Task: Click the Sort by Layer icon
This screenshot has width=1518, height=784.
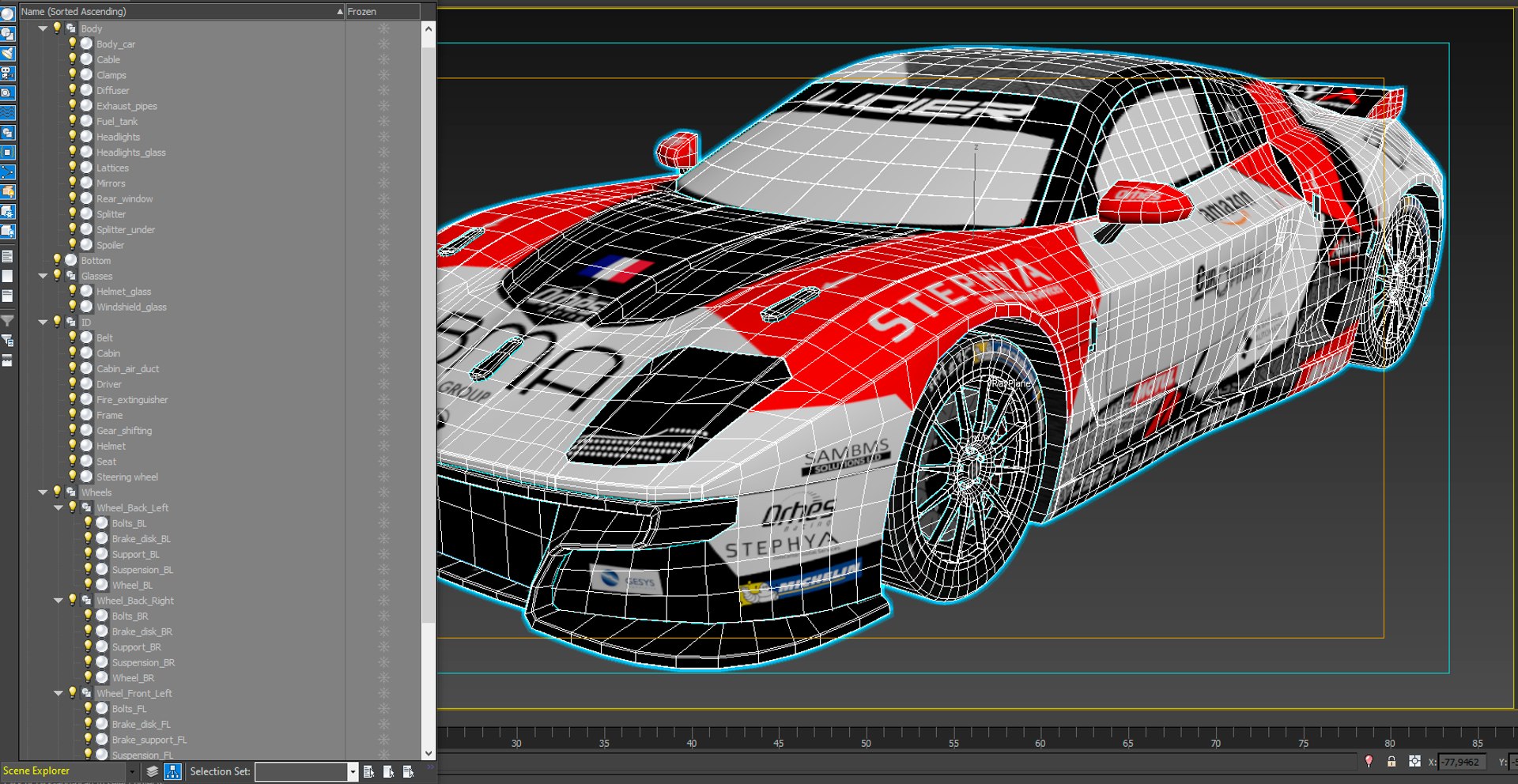Action: tap(153, 771)
